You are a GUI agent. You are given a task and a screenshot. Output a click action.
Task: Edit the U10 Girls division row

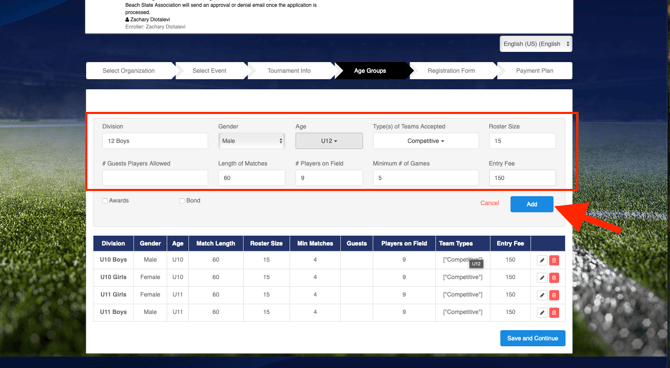(542, 278)
